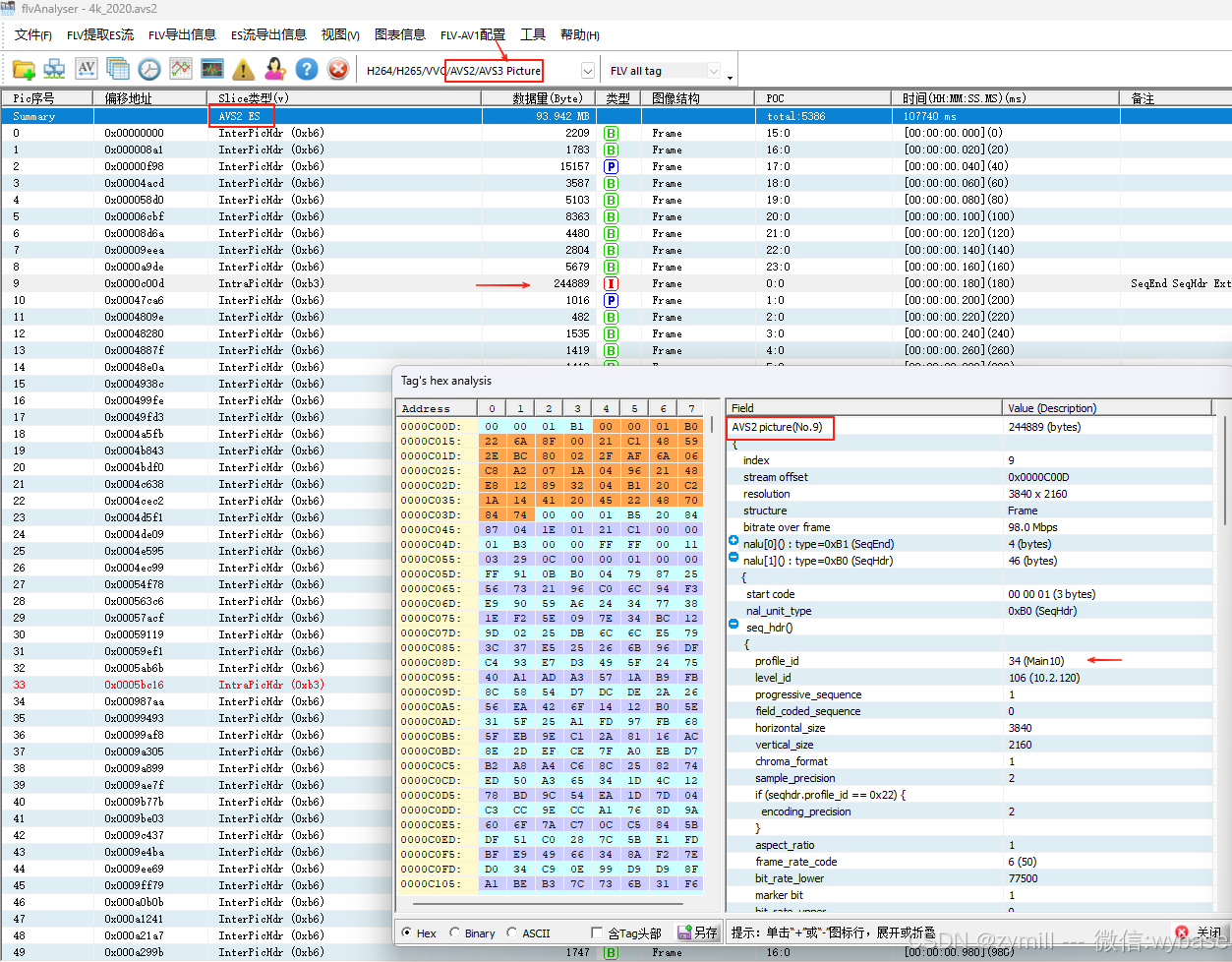
Task: Click the horizontal_size field row
Action: [971, 728]
